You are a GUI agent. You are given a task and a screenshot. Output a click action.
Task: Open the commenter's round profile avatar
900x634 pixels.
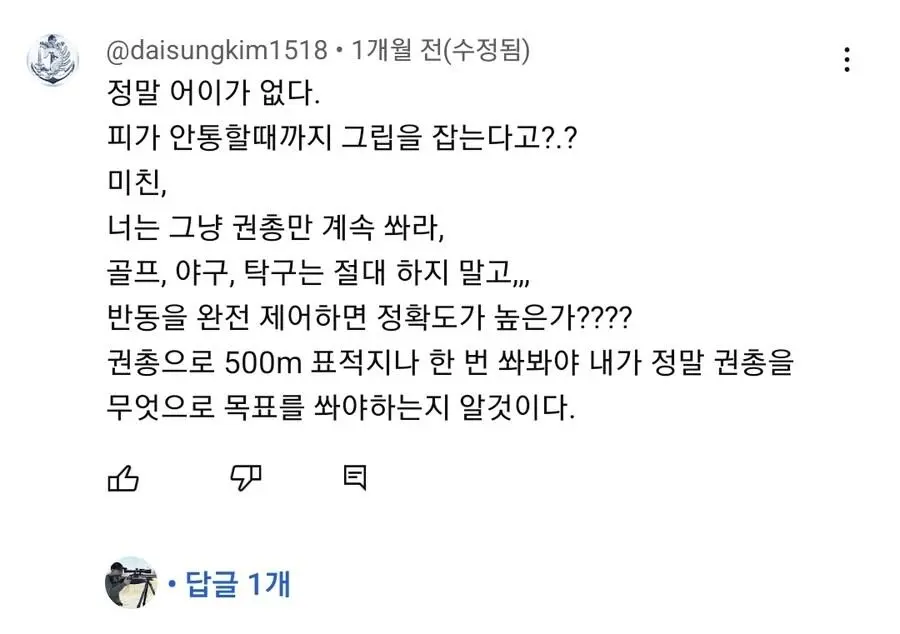click(x=53, y=60)
